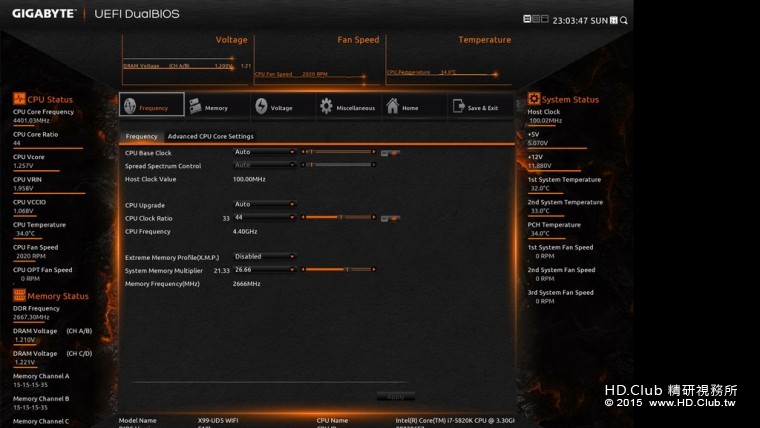The height and width of the screenshot is (428, 760).
Task: Expand the System Memory Multiplier dropdown
Action: click(x=264, y=270)
